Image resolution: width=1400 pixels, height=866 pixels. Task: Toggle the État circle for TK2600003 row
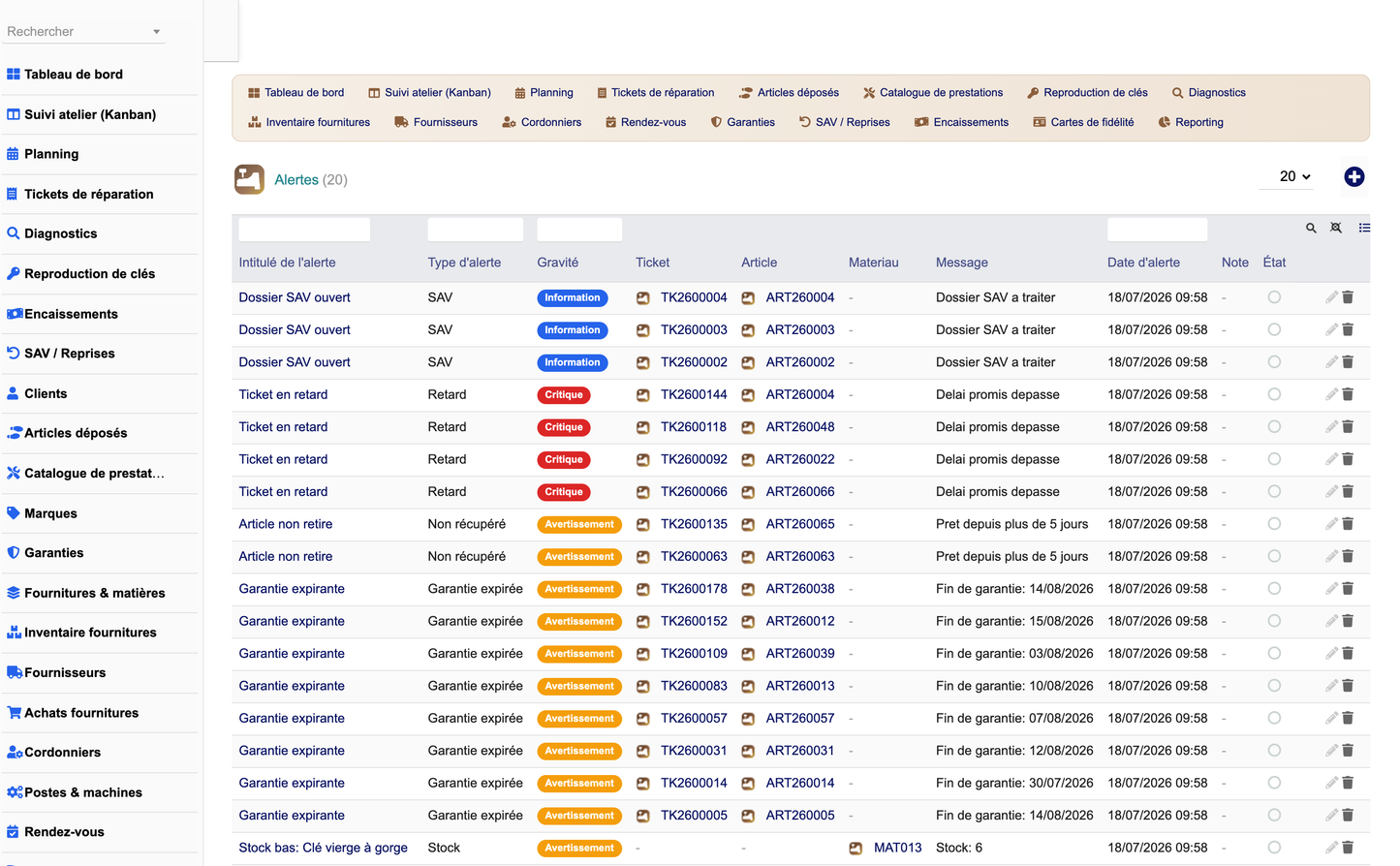(1274, 330)
